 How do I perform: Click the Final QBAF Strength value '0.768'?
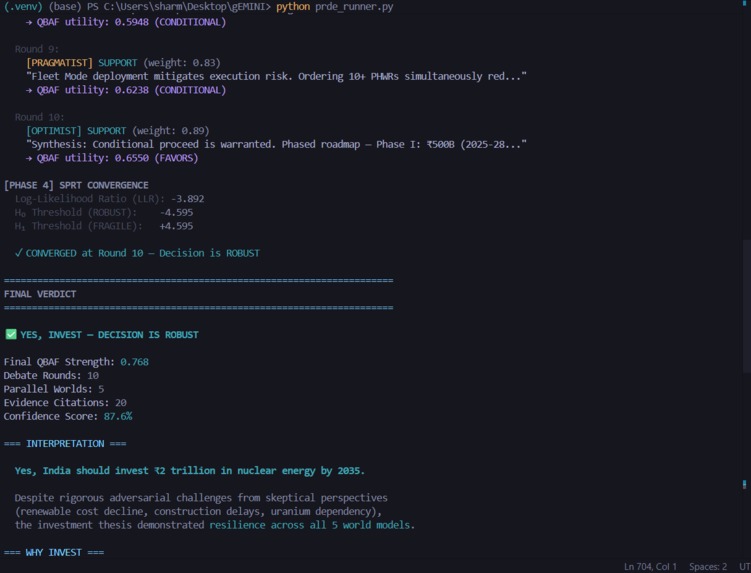pos(135,362)
